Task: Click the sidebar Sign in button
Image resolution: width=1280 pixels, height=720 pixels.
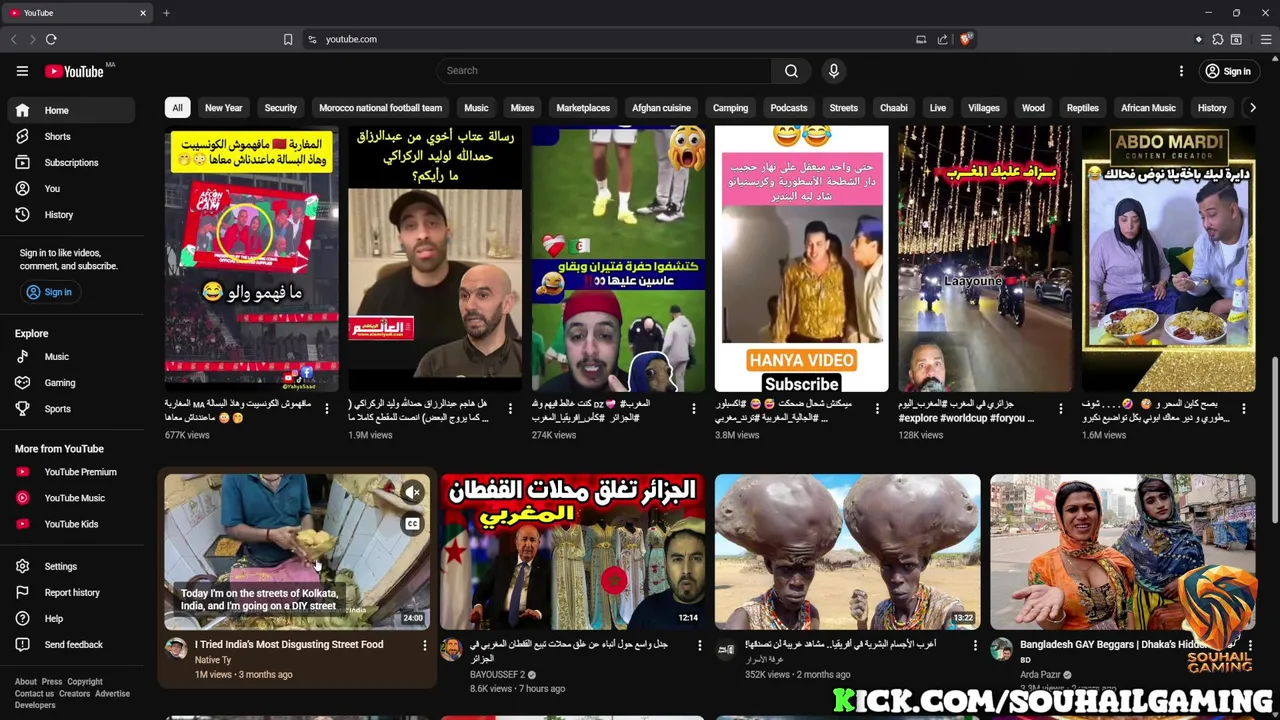Action: point(49,292)
